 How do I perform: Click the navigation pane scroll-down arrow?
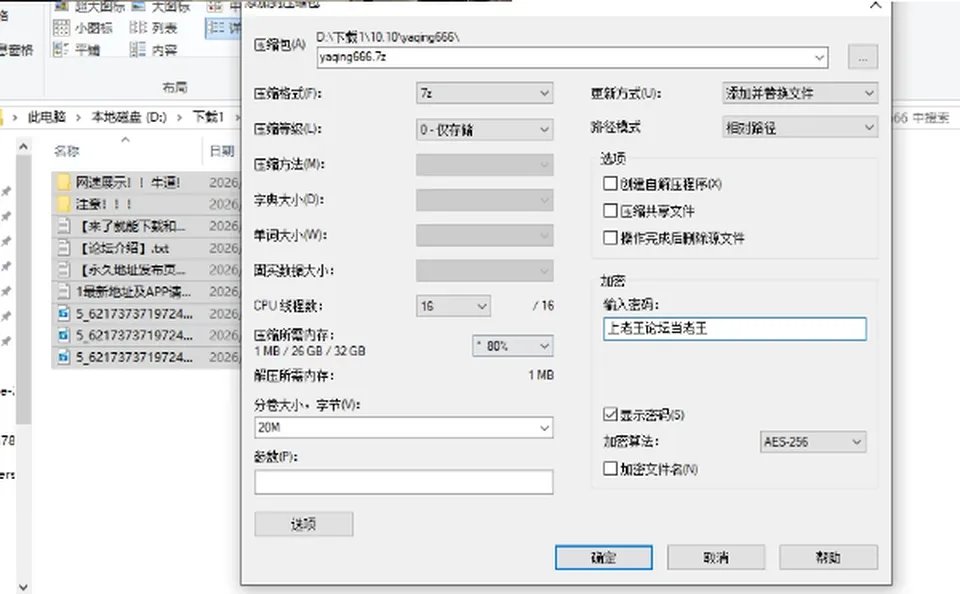click(x=23, y=587)
